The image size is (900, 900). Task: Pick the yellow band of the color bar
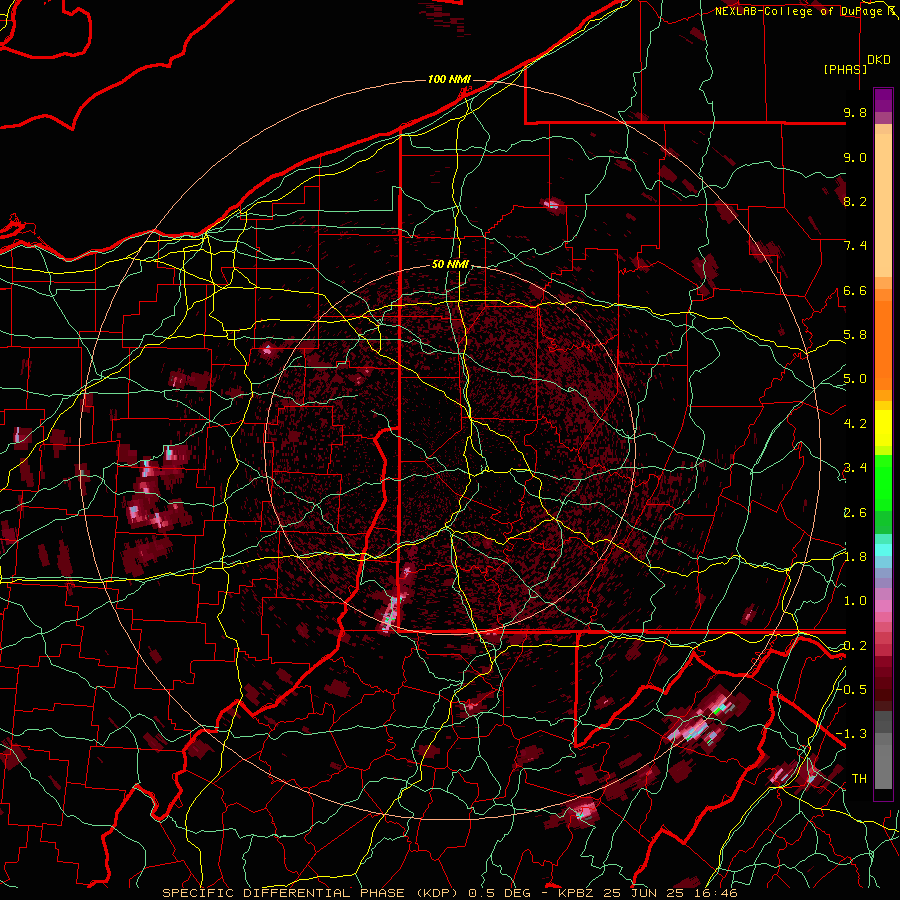[883, 428]
